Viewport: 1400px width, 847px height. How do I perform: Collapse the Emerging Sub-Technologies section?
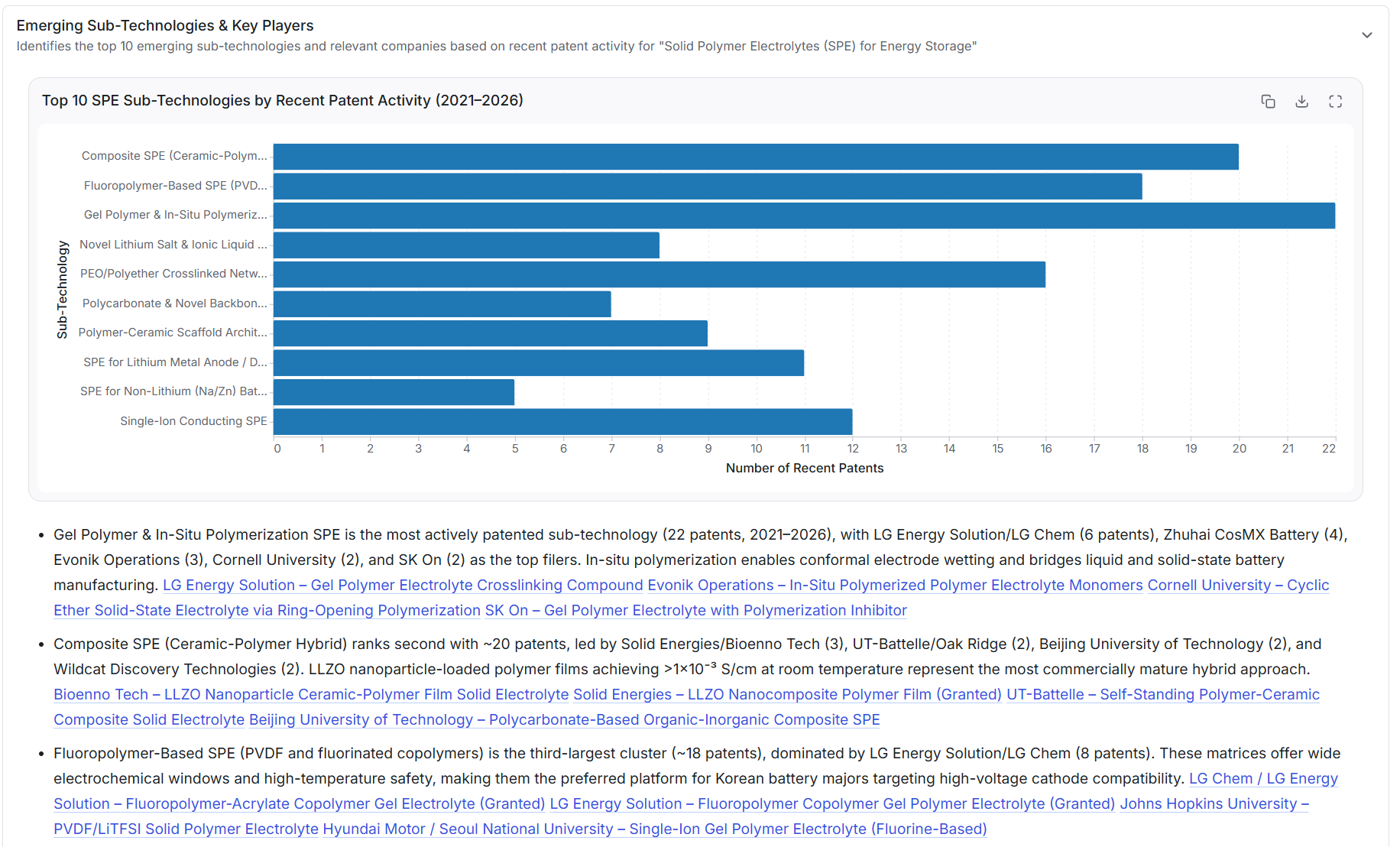(x=1366, y=35)
